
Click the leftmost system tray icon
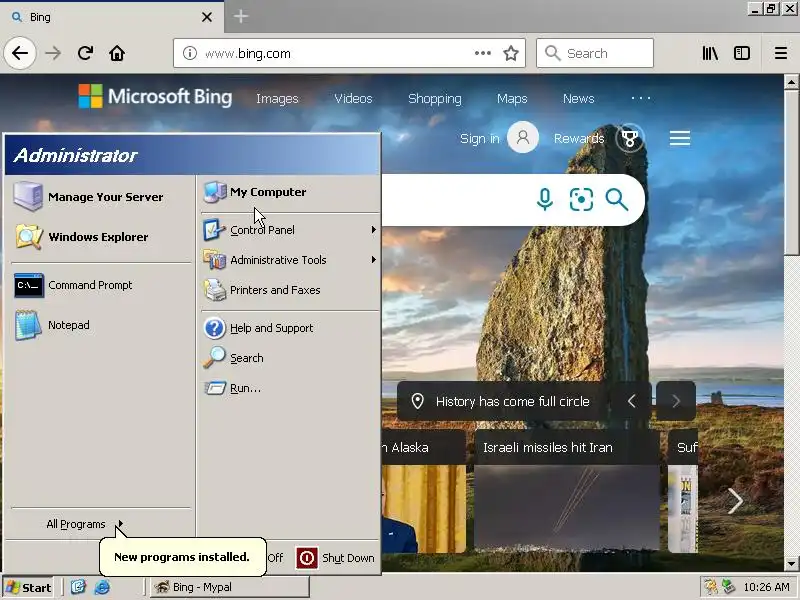(x=709, y=587)
